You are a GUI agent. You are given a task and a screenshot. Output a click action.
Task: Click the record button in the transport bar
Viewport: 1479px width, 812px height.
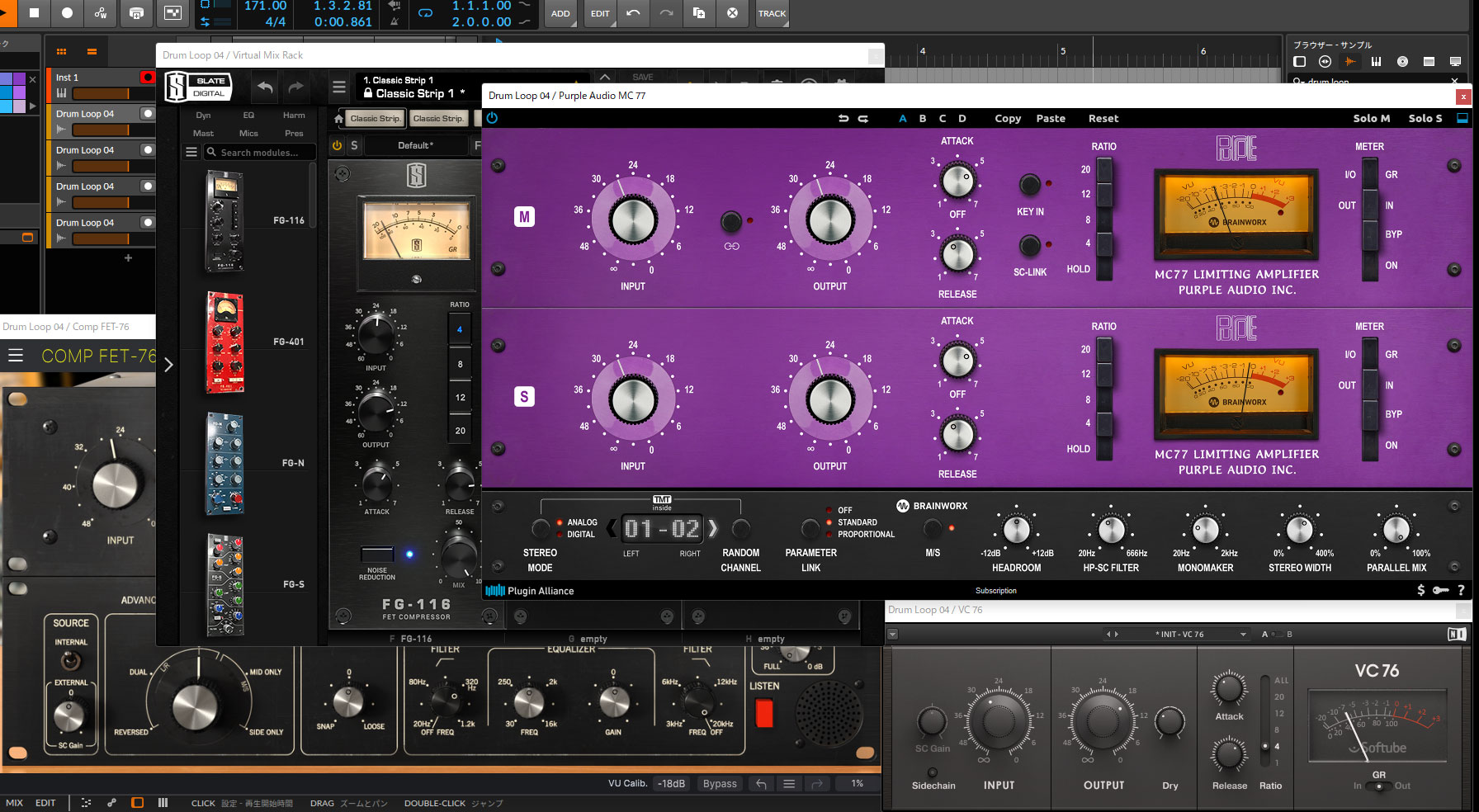[67, 13]
